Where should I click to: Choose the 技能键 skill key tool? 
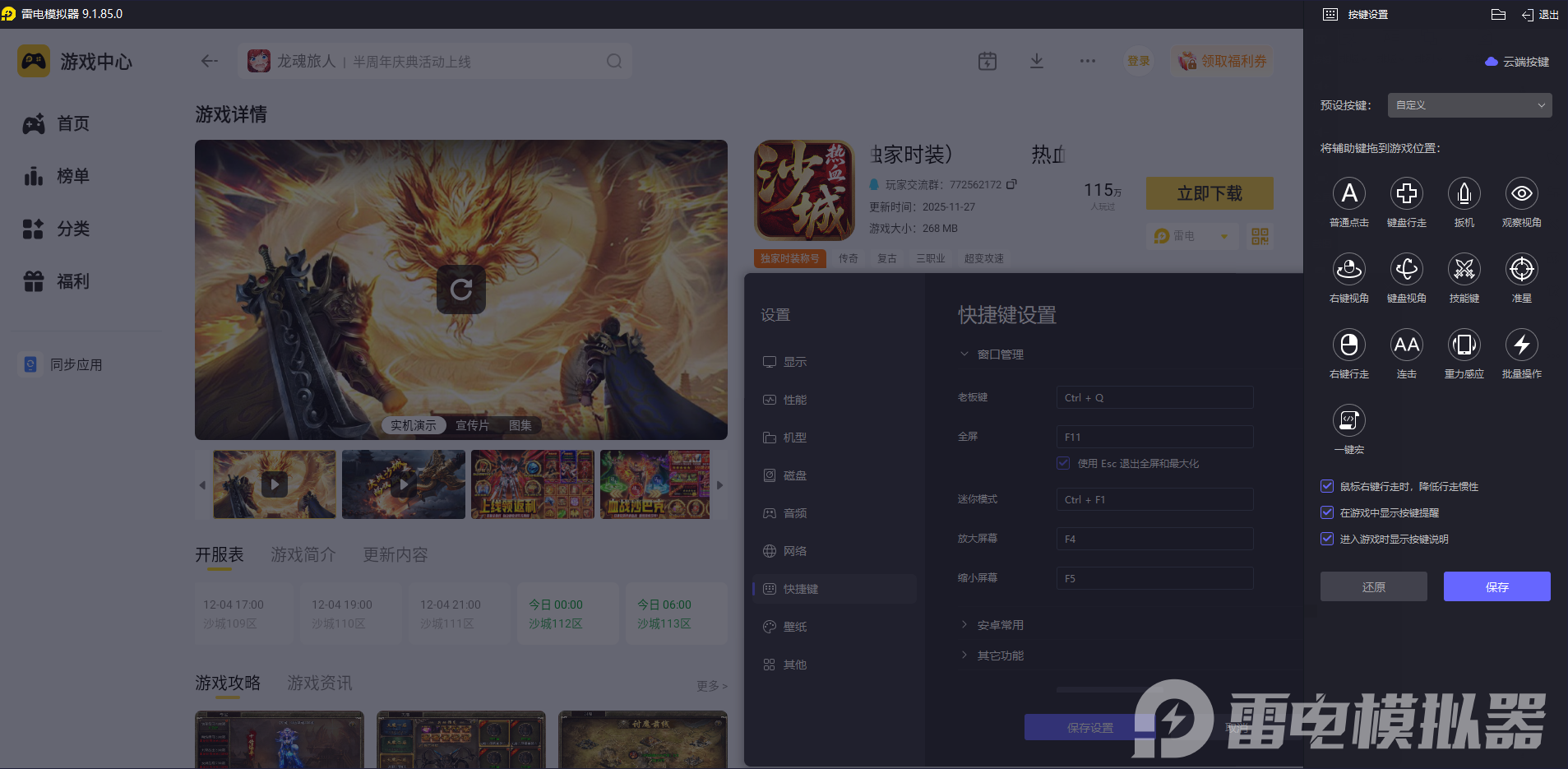click(x=1464, y=278)
